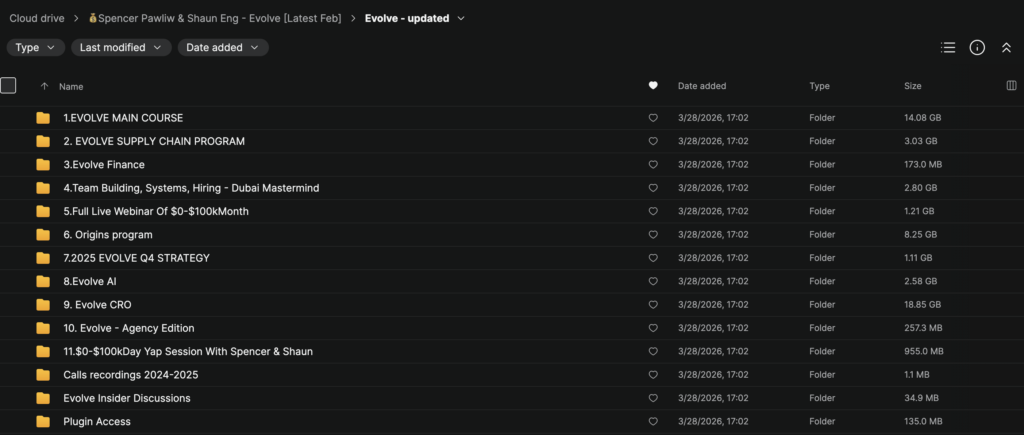Open the column settings icon
The height and width of the screenshot is (435, 1024).
1011,86
